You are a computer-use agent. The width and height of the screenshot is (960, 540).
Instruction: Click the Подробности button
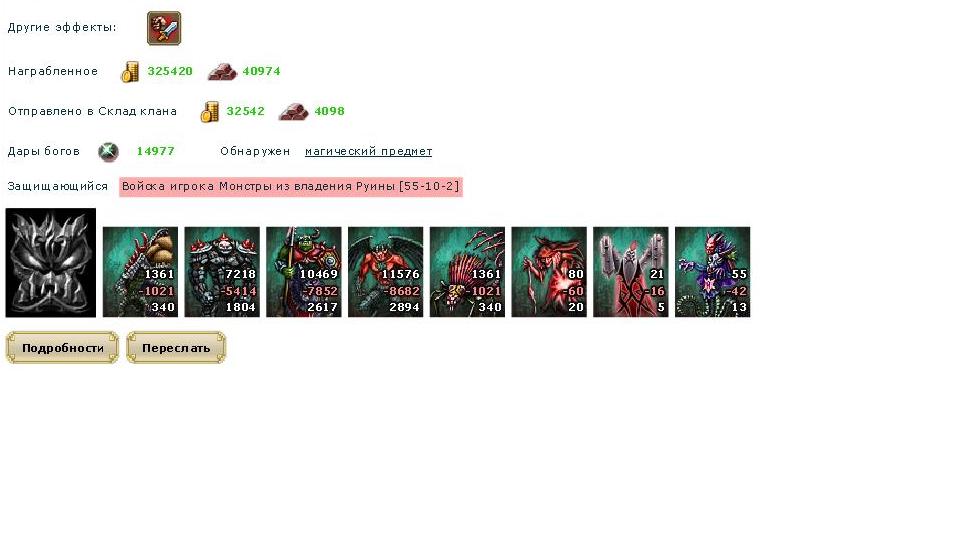click(62, 348)
